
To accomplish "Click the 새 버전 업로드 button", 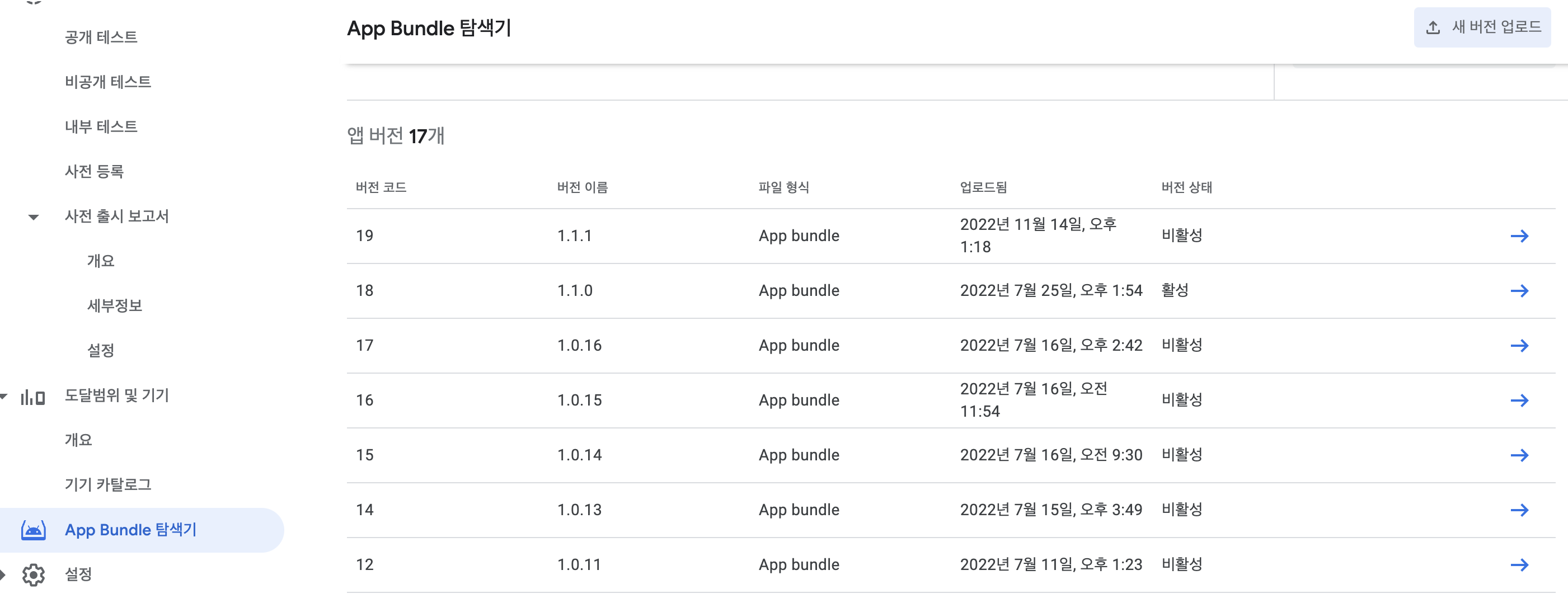I will point(1482,27).
